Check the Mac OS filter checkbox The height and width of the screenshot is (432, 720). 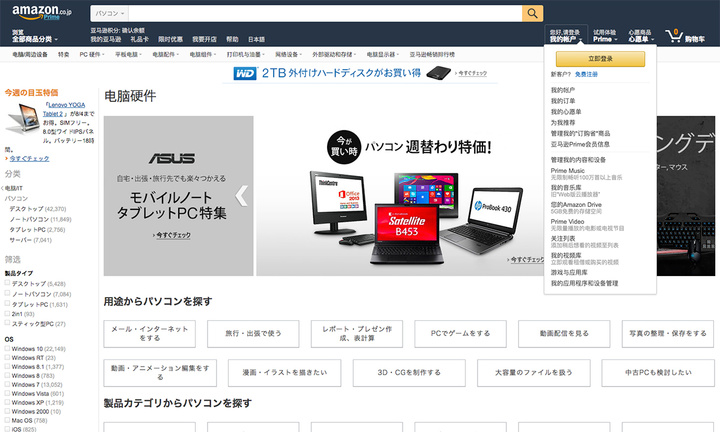tap(7, 420)
